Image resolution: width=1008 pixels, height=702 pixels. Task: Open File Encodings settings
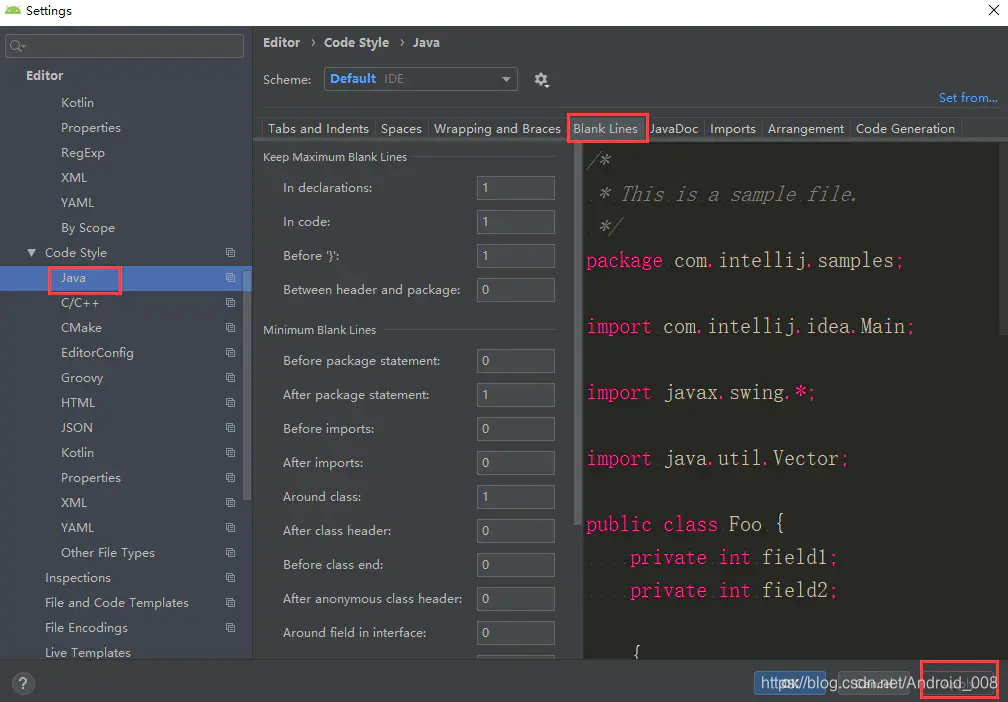pyautogui.click(x=86, y=628)
